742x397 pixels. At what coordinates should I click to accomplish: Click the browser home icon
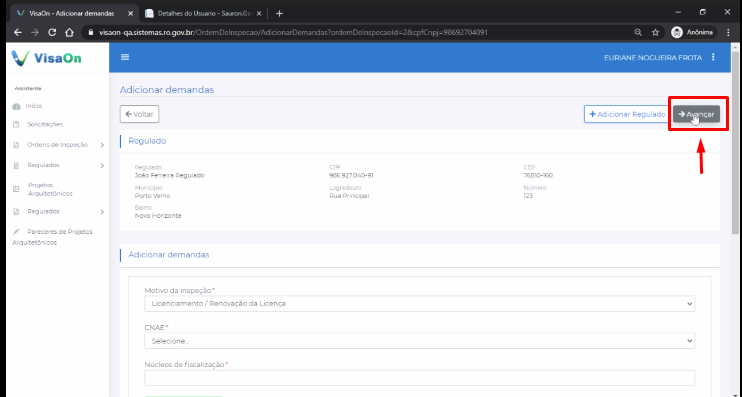tap(70, 32)
